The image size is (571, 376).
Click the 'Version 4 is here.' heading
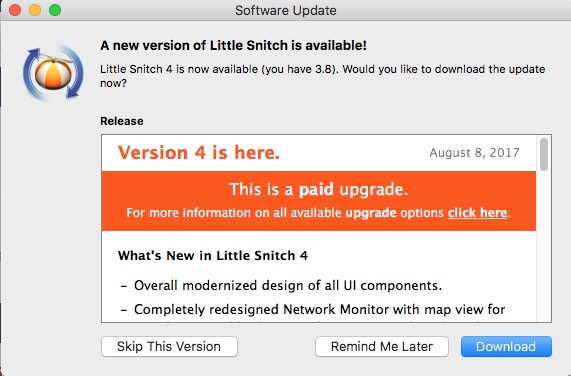[199, 152]
